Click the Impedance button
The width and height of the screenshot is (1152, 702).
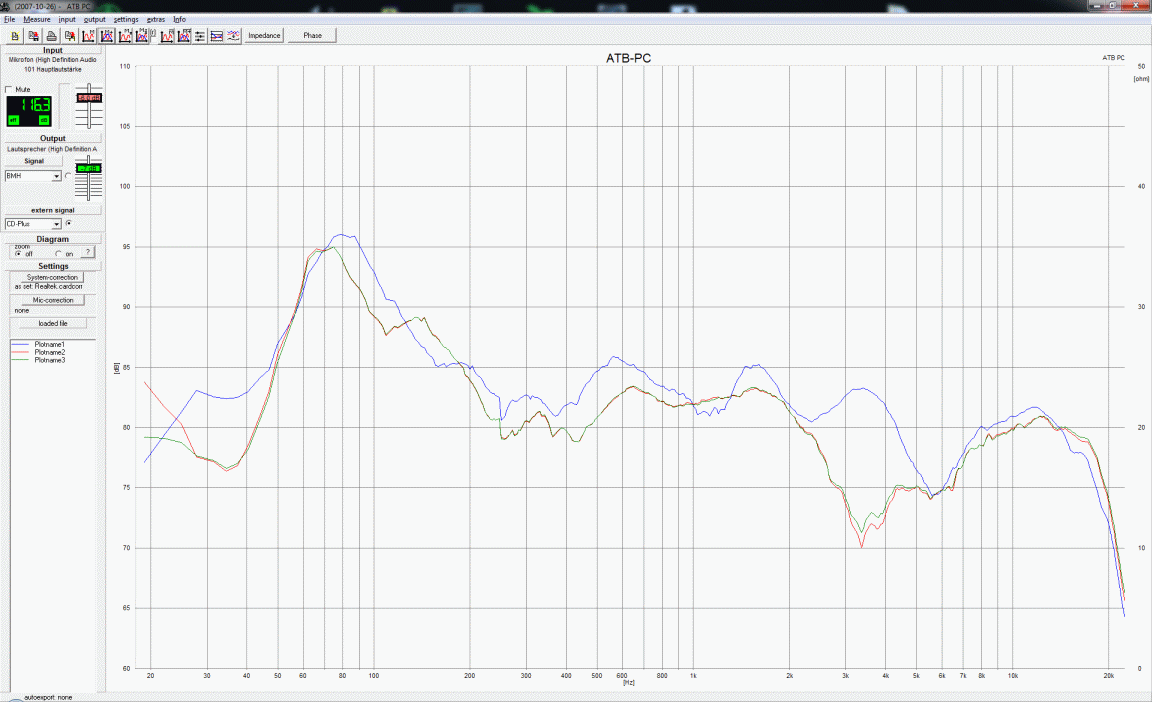pos(264,36)
